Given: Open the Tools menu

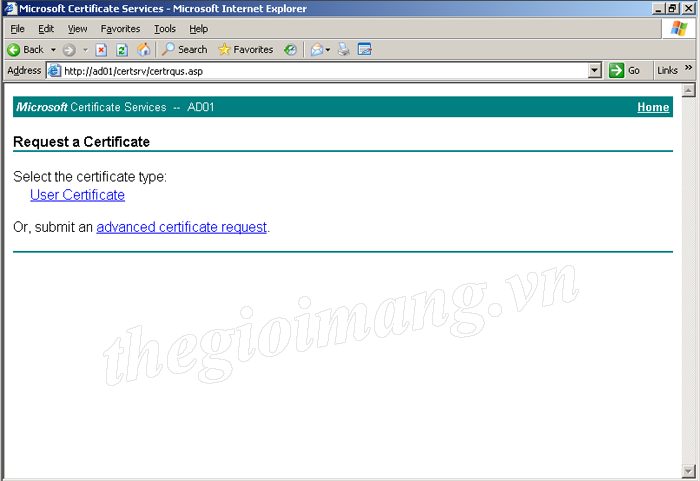Looking at the screenshot, I should [x=164, y=29].
